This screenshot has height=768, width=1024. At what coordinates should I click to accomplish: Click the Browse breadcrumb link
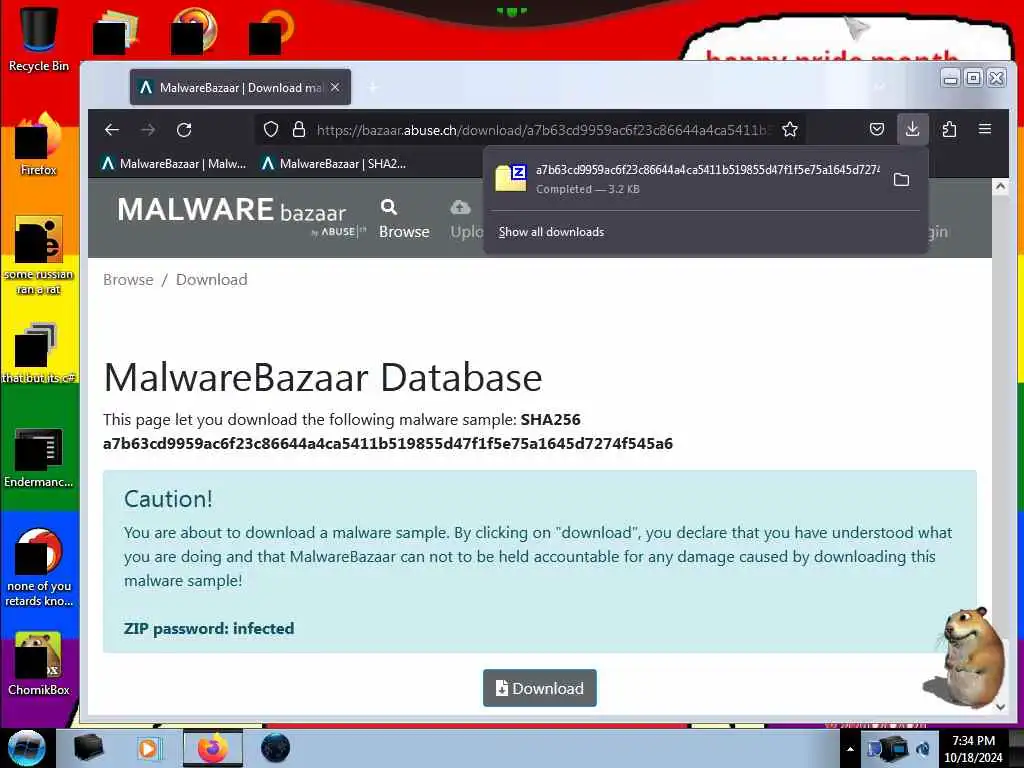[128, 280]
